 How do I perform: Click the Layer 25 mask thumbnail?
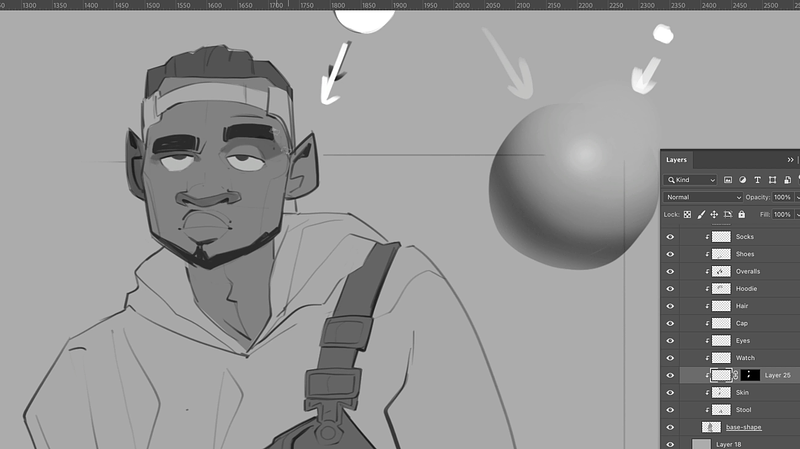click(x=749, y=375)
